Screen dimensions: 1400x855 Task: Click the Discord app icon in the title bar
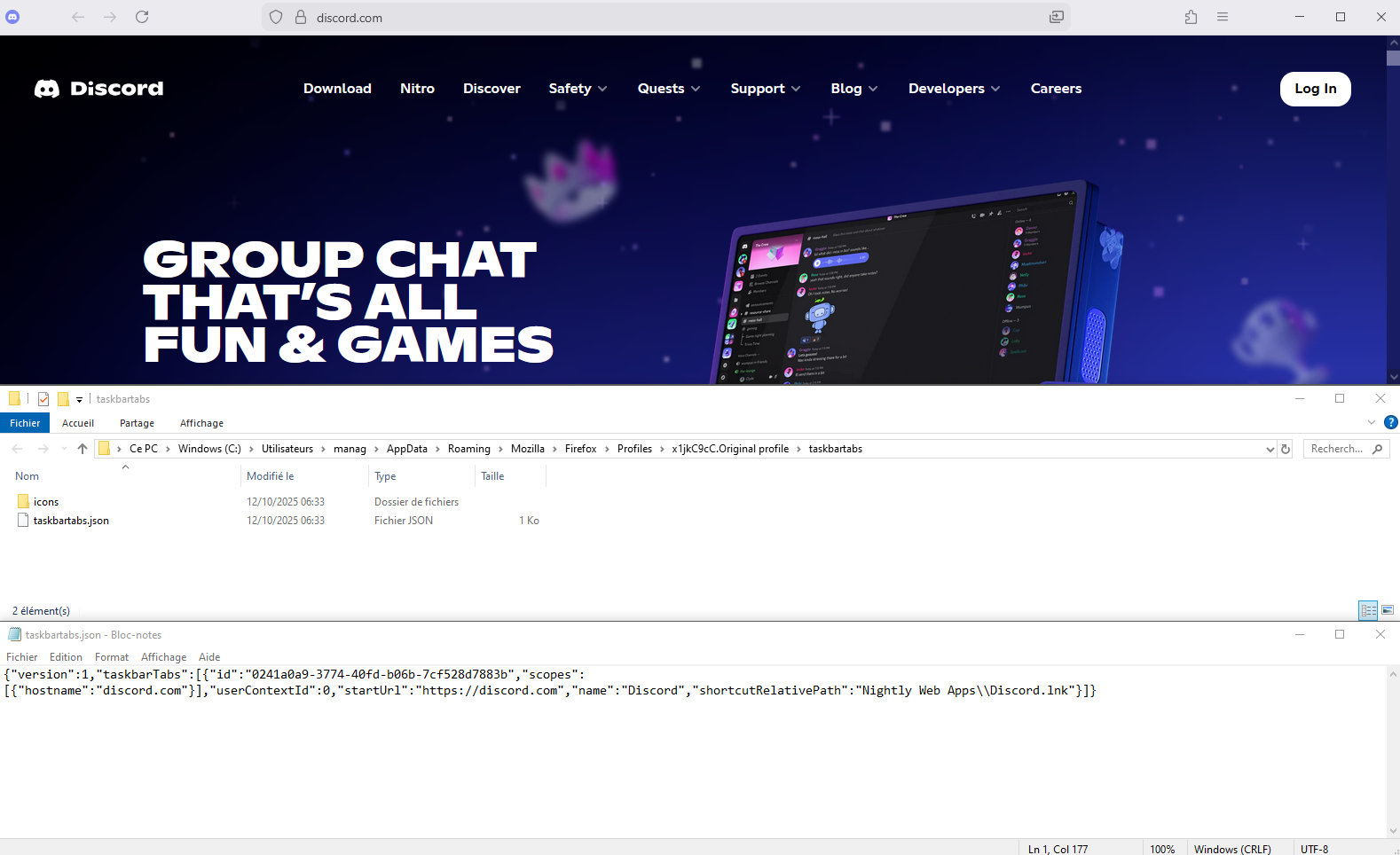pos(12,17)
